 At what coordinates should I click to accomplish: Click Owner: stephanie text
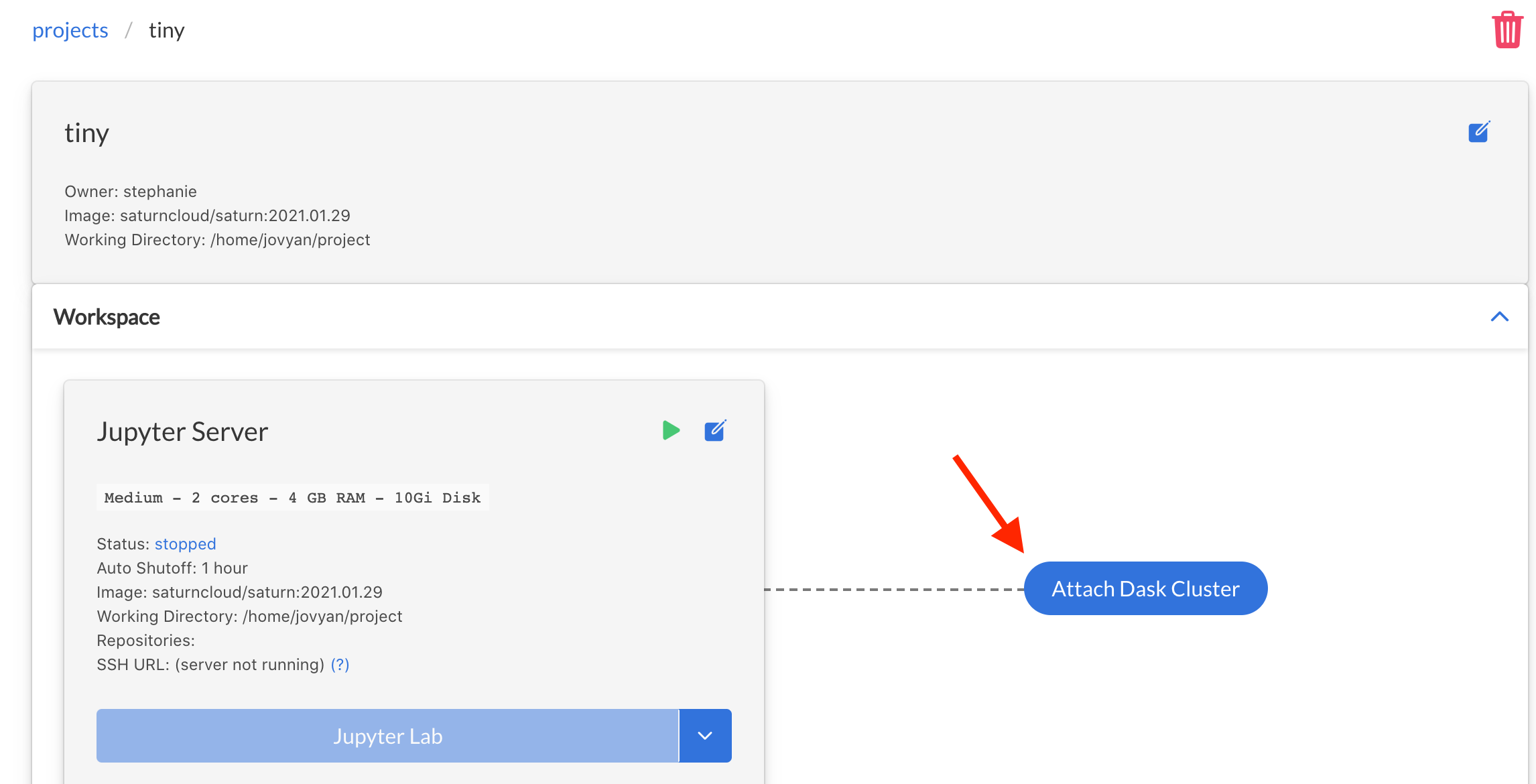[x=131, y=192]
